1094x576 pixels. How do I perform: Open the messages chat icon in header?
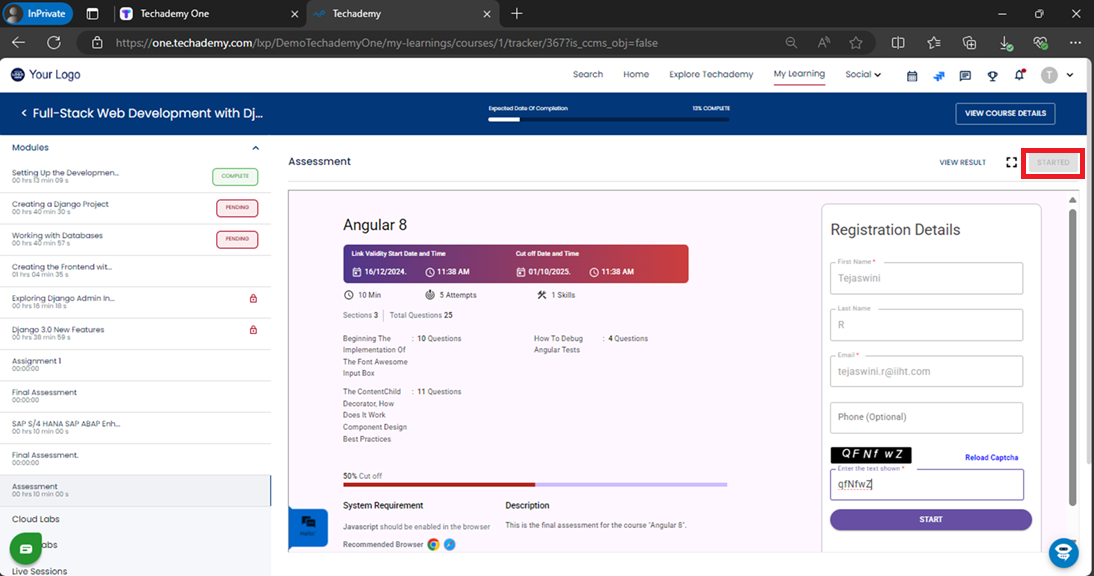[965, 75]
